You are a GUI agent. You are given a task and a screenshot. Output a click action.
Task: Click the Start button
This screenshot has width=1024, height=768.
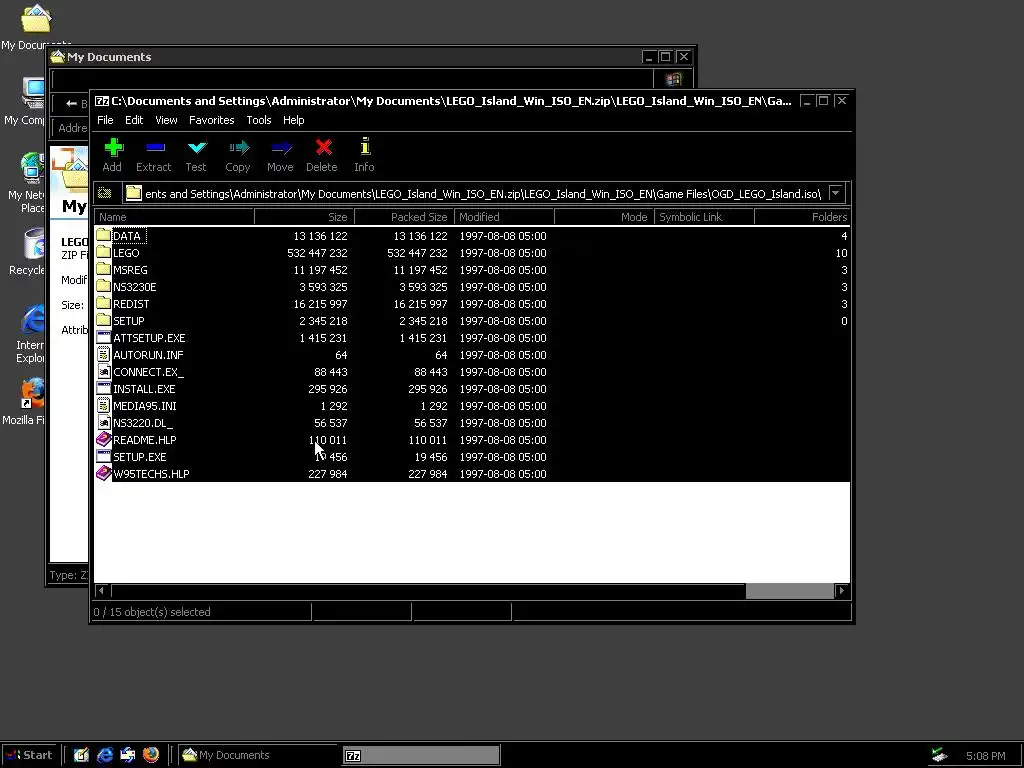pos(29,755)
